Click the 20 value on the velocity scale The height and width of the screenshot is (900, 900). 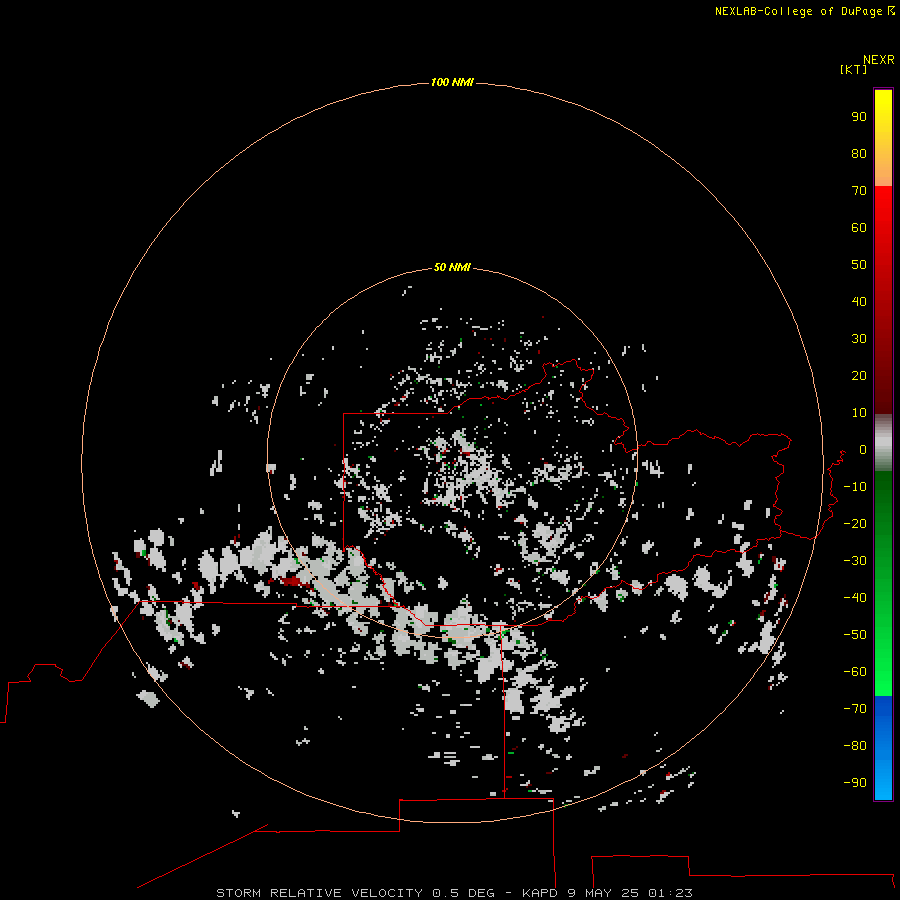tap(859, 375)
